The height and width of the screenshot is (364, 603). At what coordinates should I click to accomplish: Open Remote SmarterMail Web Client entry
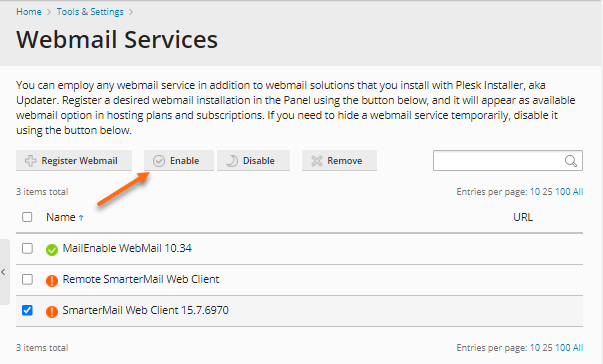[x=141, y=279]
